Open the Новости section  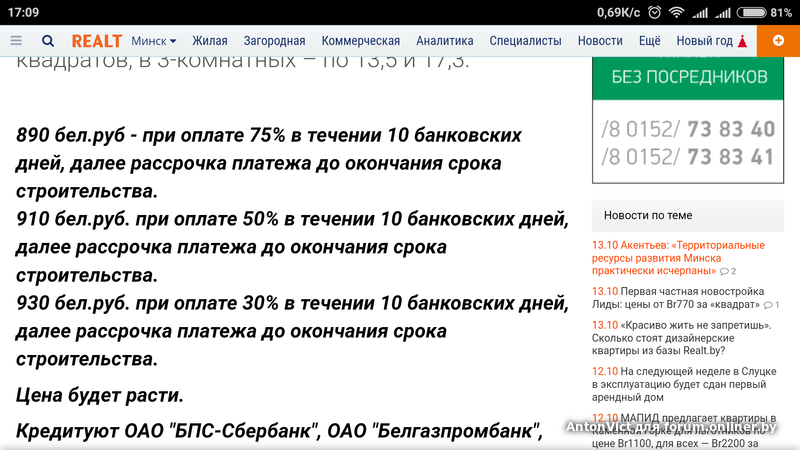(x=600, y=41)
